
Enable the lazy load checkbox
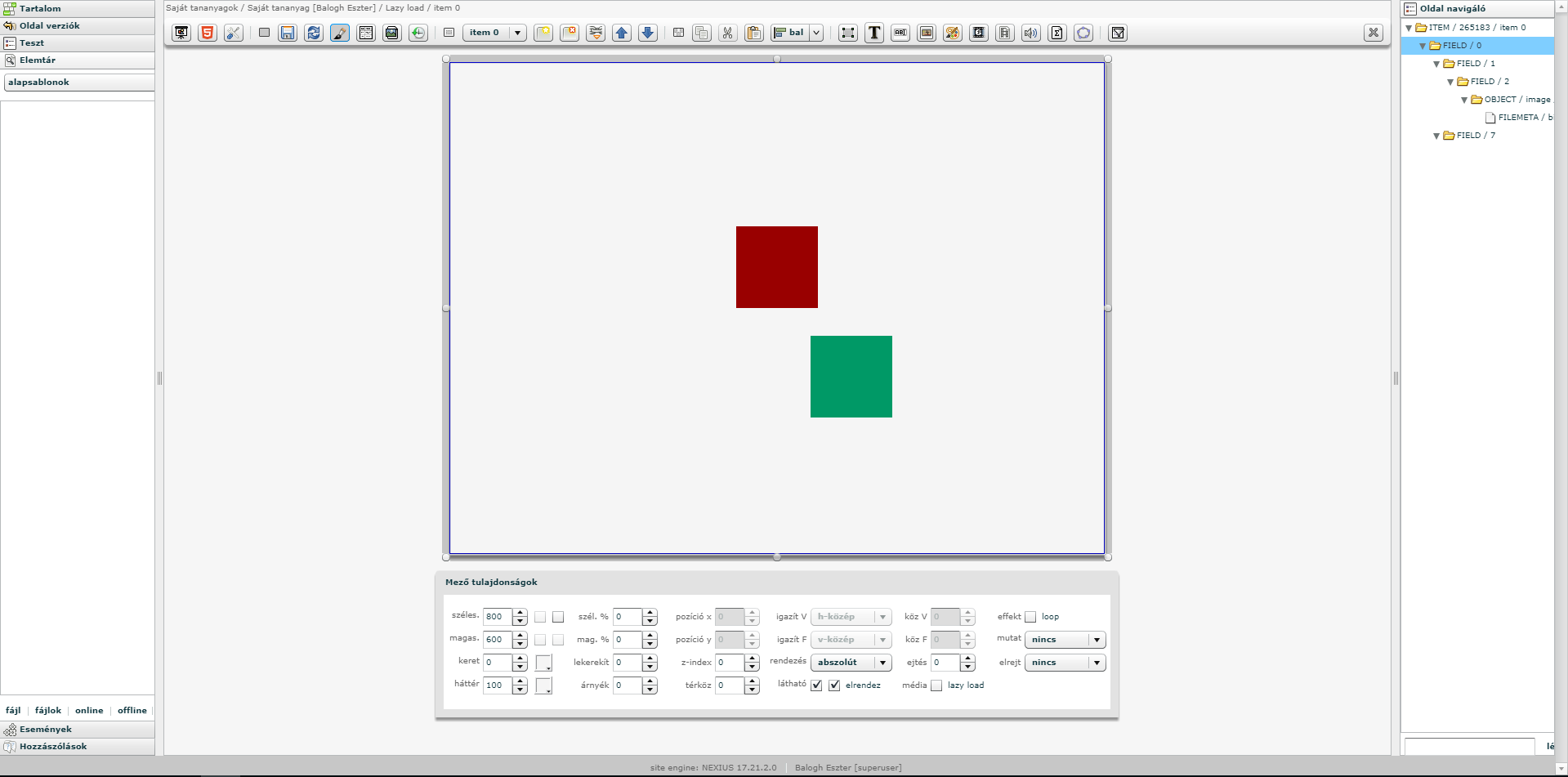[x=936, y=685]
